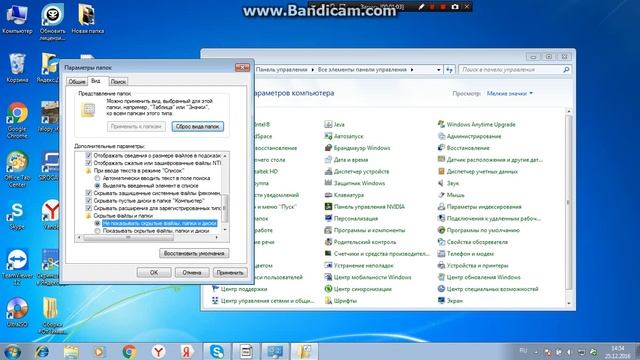The height and width of the screenshot is (360, 640).
Task: Expand breadcrumb arrow after Панель управления
Action: 313,70
